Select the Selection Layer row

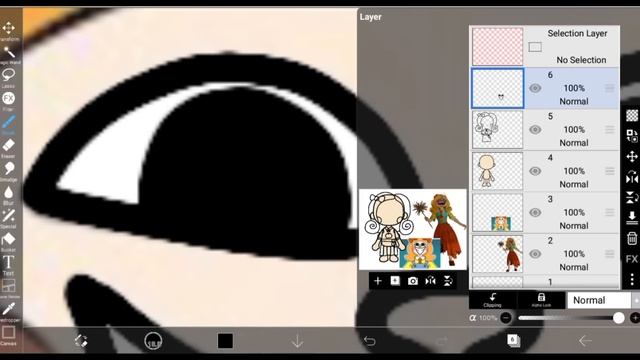[x=545, y=46]
